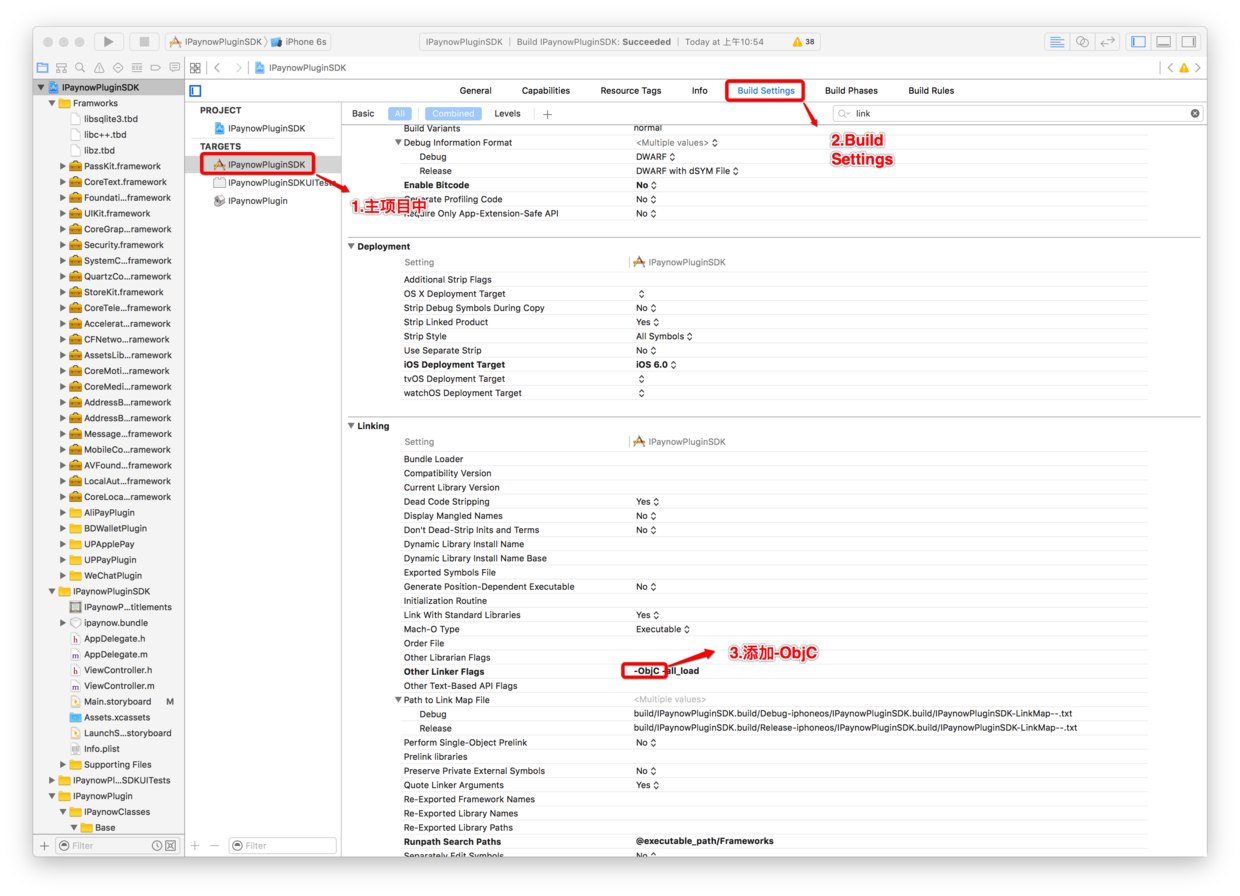Select the IPaynowPluginSDKUITests target

[272, 183]
